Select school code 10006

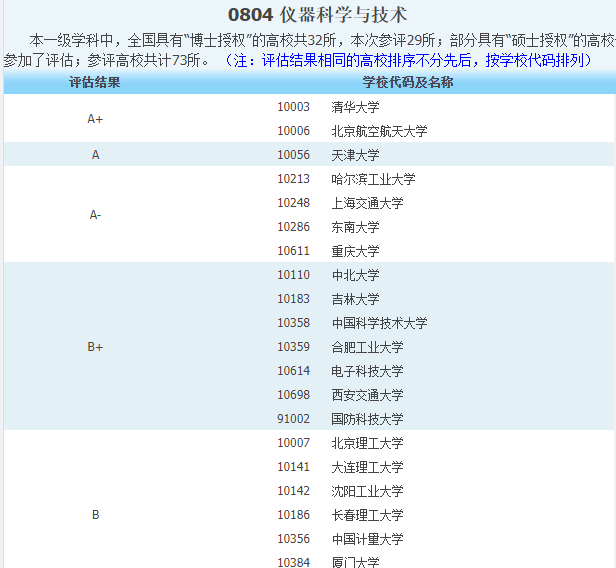point(293,131)
